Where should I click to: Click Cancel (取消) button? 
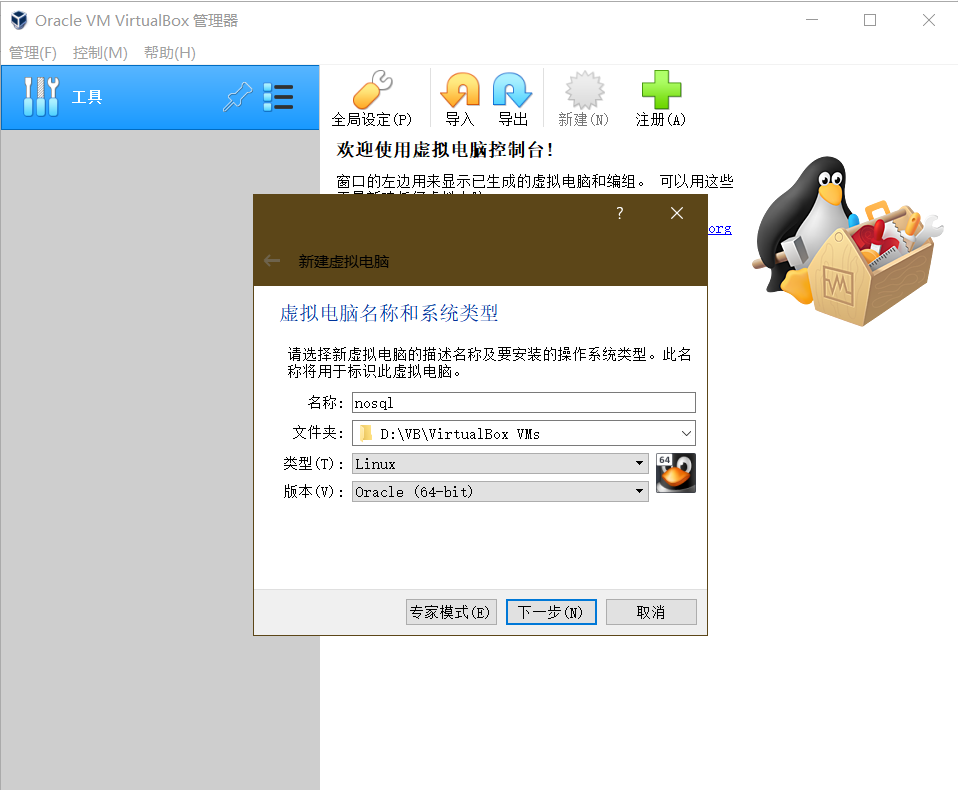pyautogui.click(x=651, y=612)
